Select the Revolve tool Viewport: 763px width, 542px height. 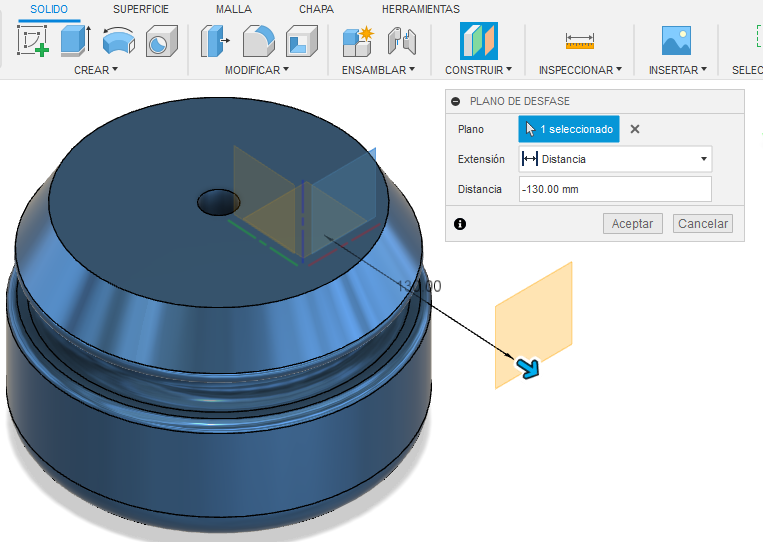pos(119,41)
